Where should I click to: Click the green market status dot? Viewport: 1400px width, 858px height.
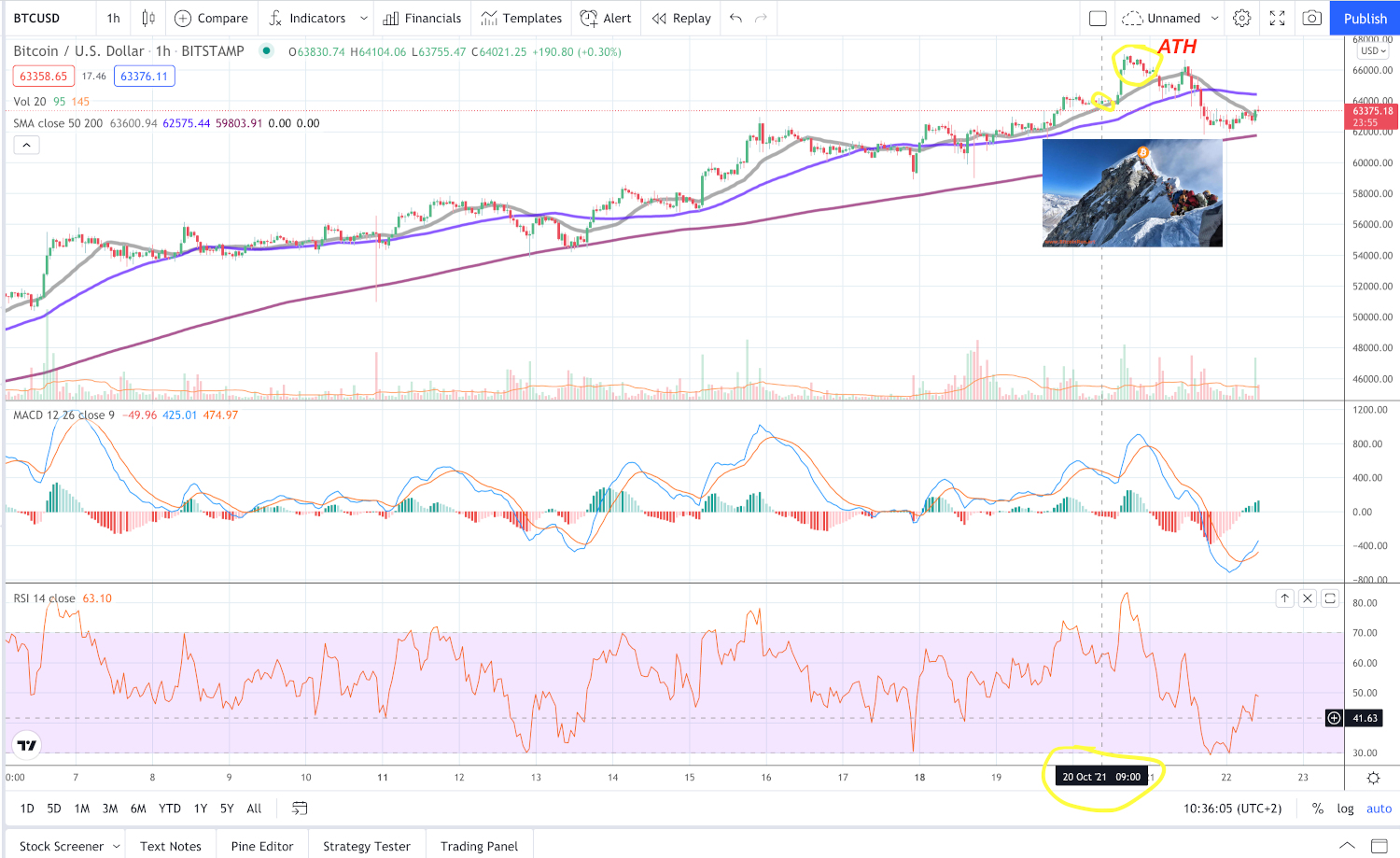click(x=267, y=51)
